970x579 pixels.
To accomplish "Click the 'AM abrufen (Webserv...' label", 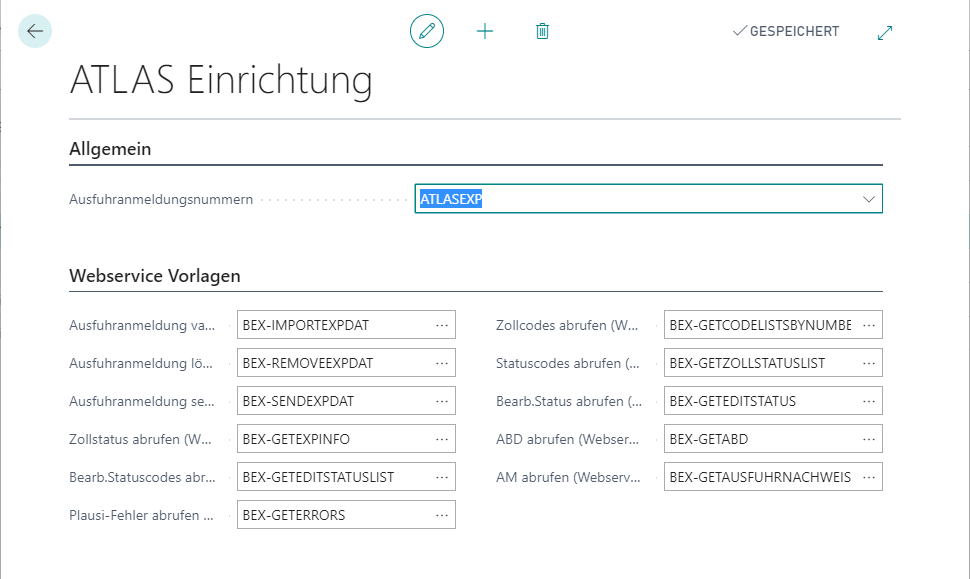I will point(569,477).
